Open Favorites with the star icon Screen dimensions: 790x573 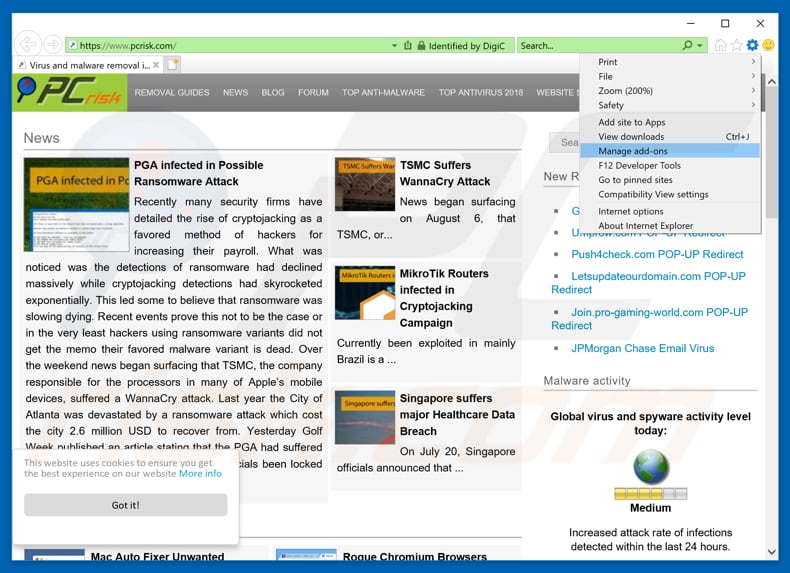click(x=736, y=45)
